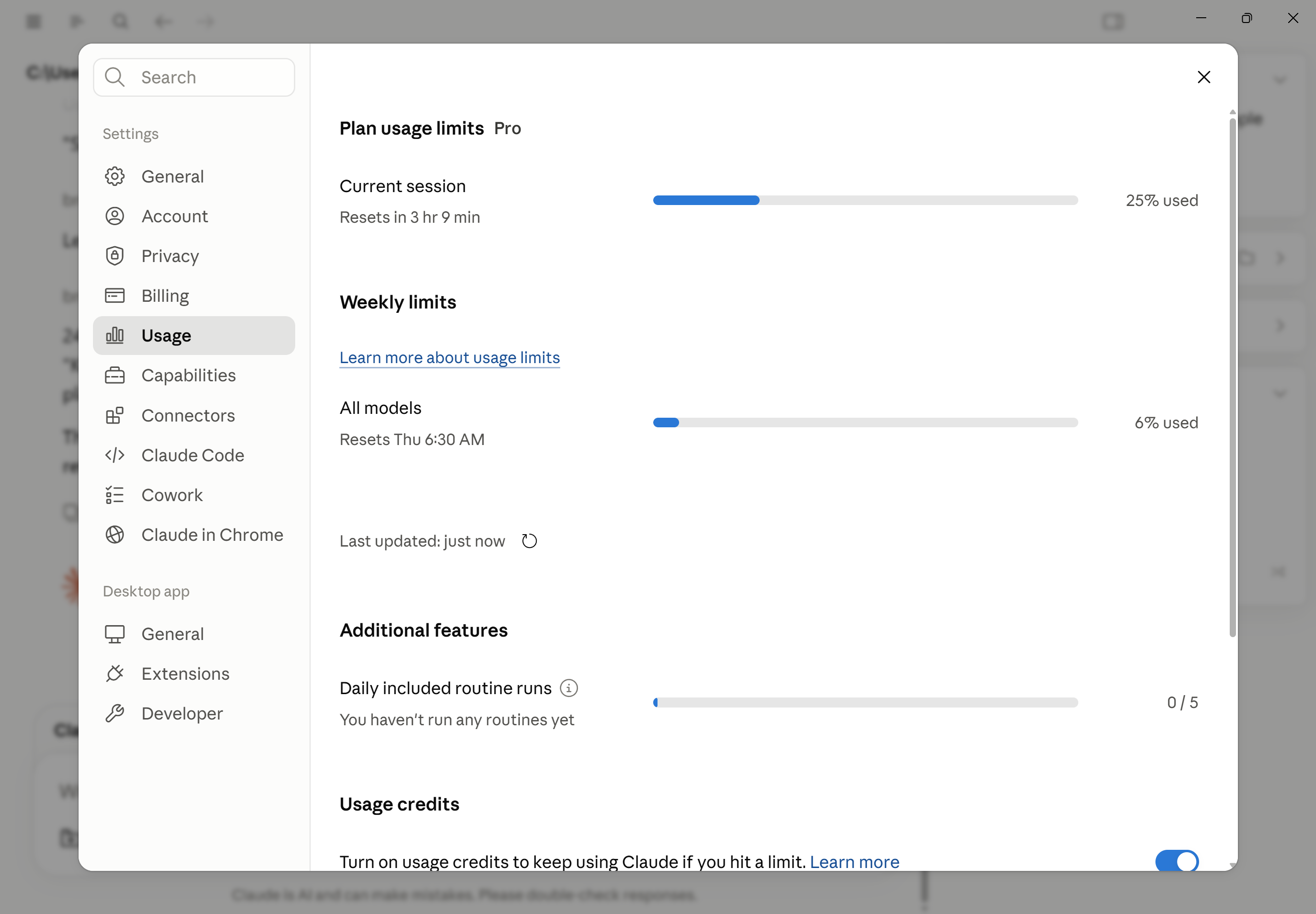Open Account settings via its person icon
Image resolution: width=1316 pixels, height=914 pixels.
[x=115, y=216]
